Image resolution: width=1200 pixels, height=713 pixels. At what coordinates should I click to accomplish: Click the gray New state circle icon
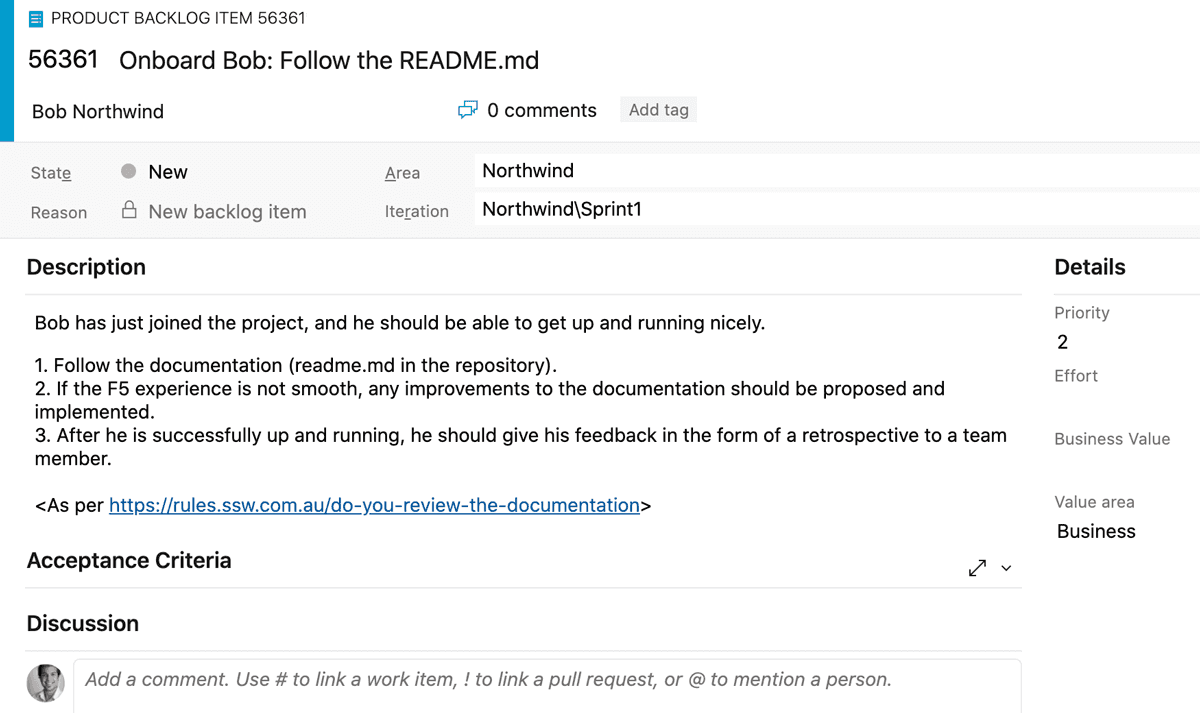click(x=128, y=171)
